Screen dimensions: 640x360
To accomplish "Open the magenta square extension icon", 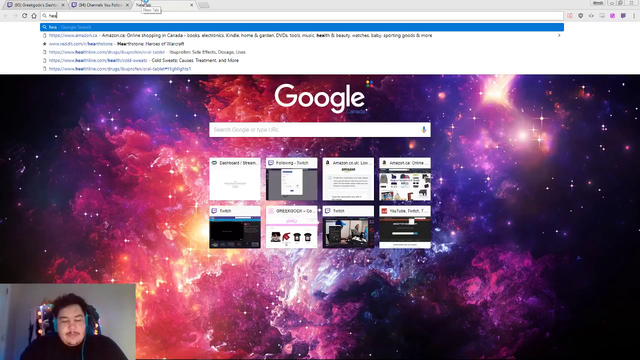I will [612, 16].
